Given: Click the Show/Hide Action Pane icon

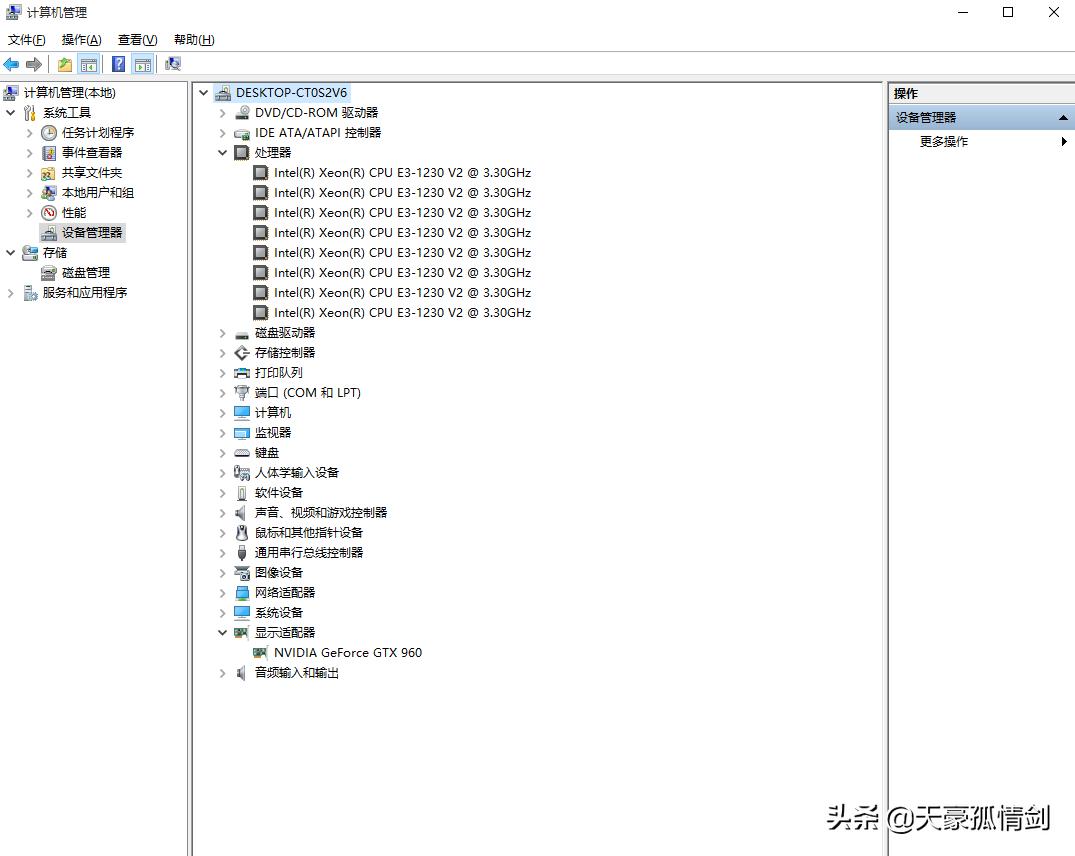Looking at the screenshot, I should coord(143,63).
